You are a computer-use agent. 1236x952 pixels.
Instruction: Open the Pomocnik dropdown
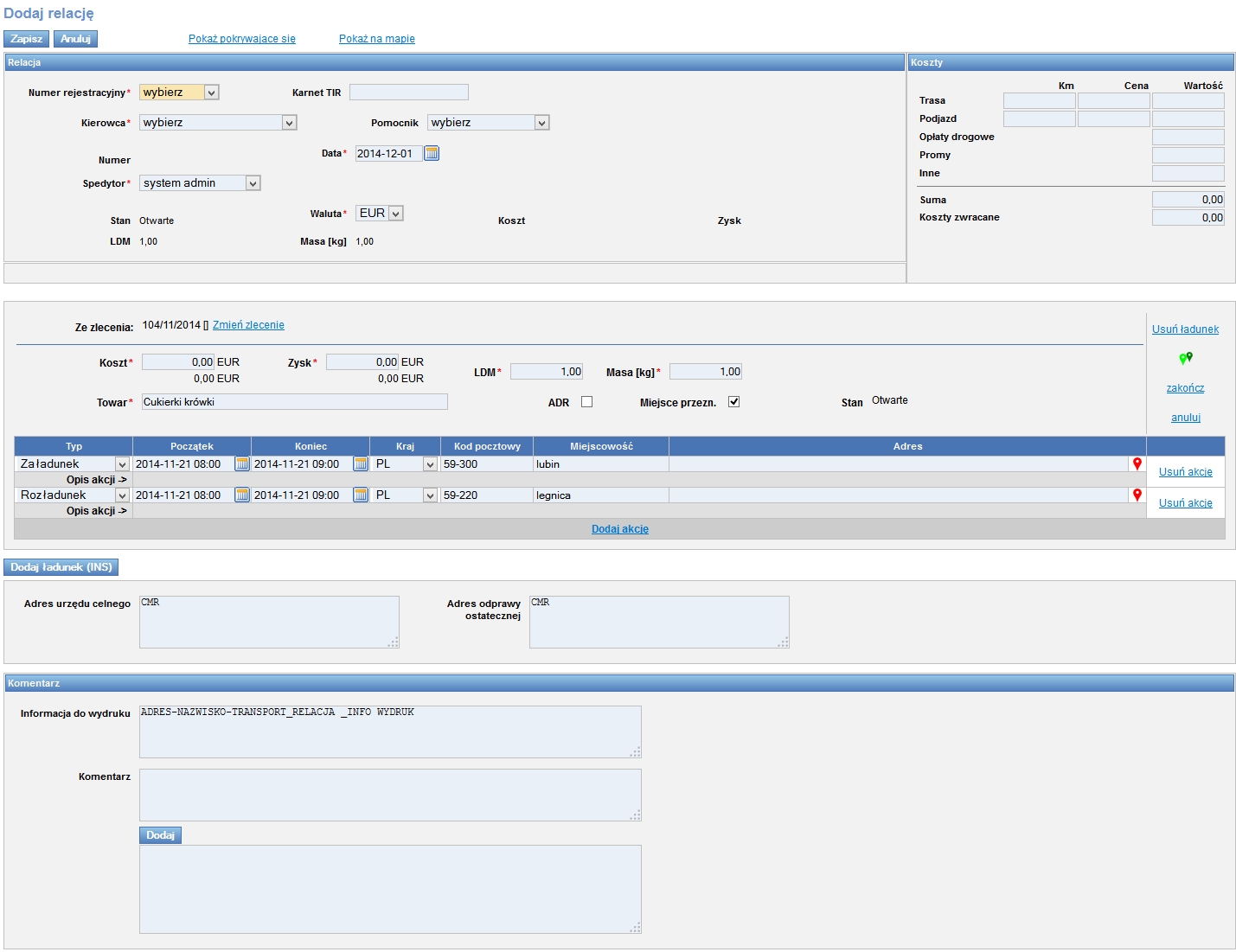489,123
